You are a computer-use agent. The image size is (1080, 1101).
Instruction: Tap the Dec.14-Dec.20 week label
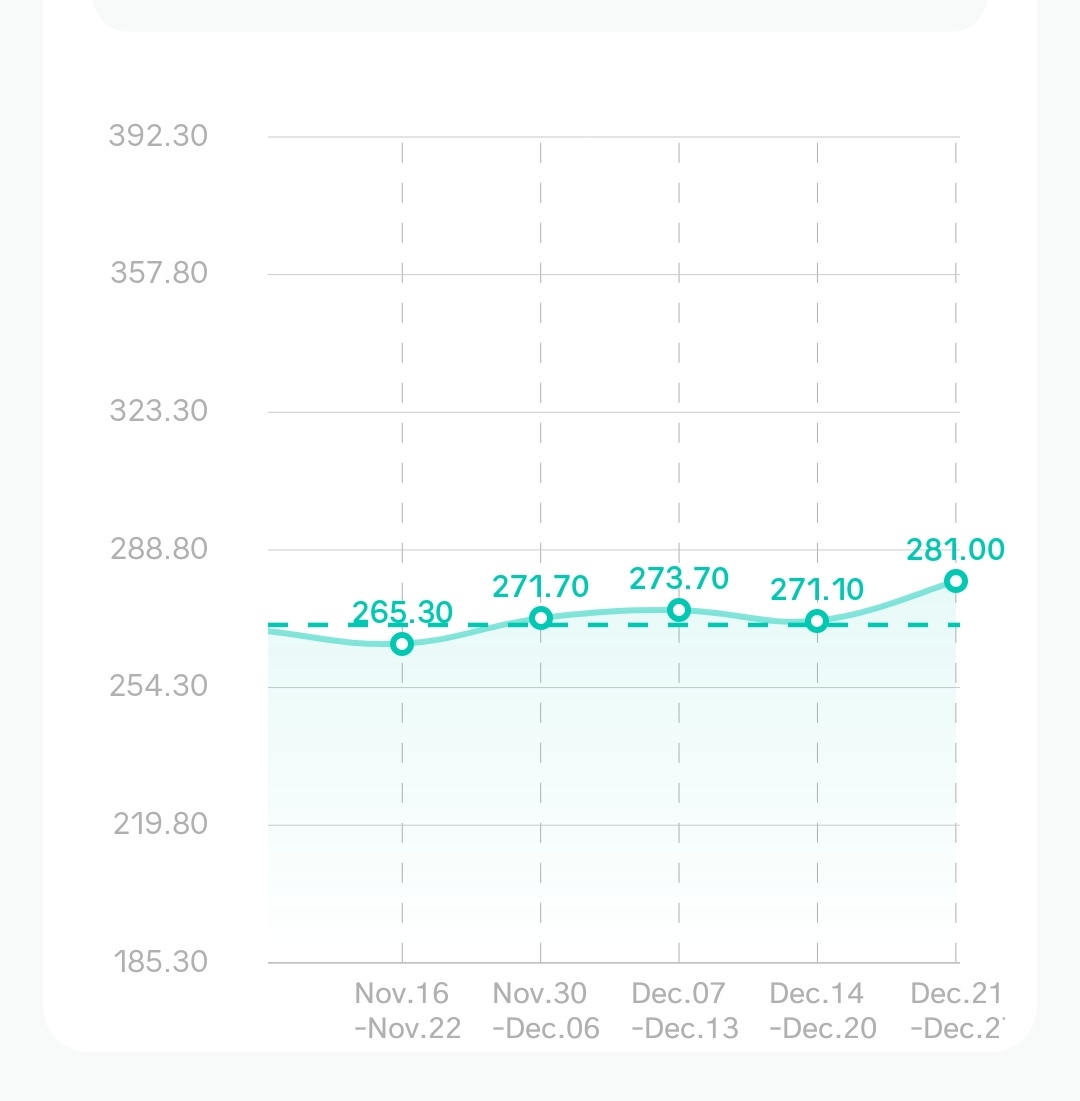[822, 1010]
